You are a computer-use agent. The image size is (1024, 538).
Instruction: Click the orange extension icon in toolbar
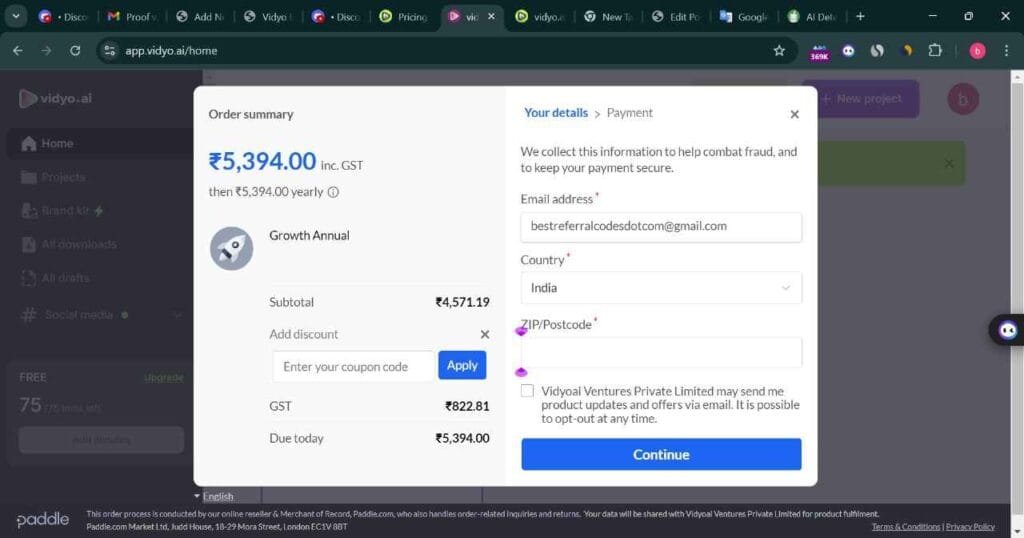pyautogui.click(x=906, y=50)
